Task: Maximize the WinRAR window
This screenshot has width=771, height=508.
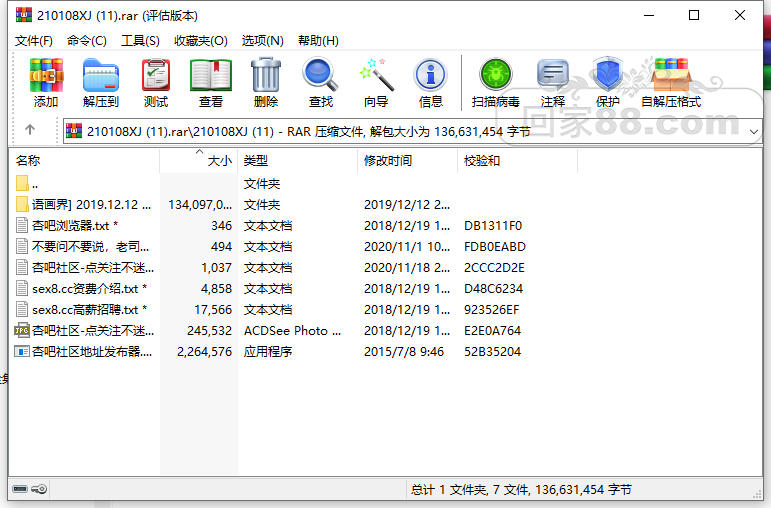Action: 694,15
